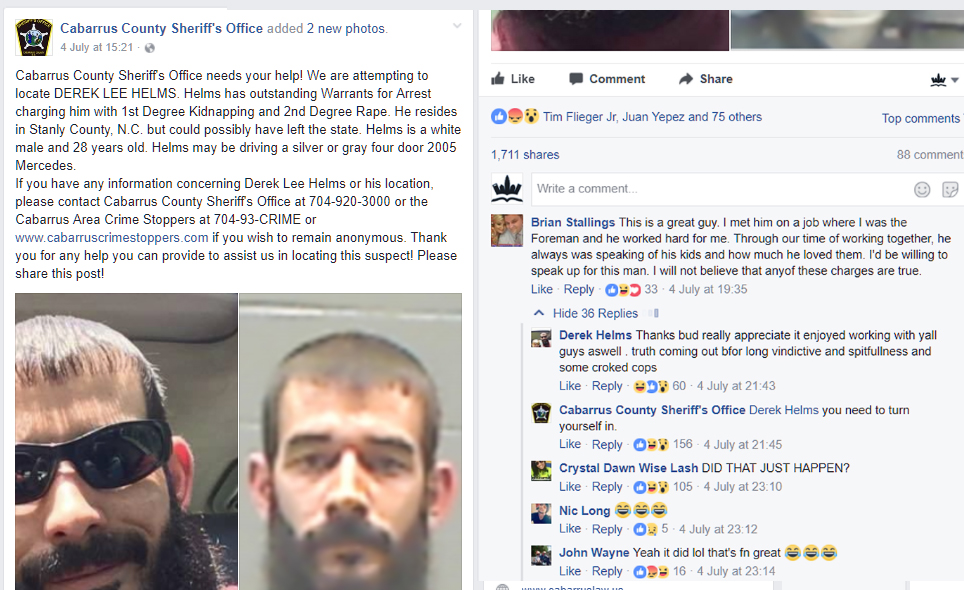Click inside the Write a comment field
The height and width of the screenshot is (590, 964).
[719, 189]
